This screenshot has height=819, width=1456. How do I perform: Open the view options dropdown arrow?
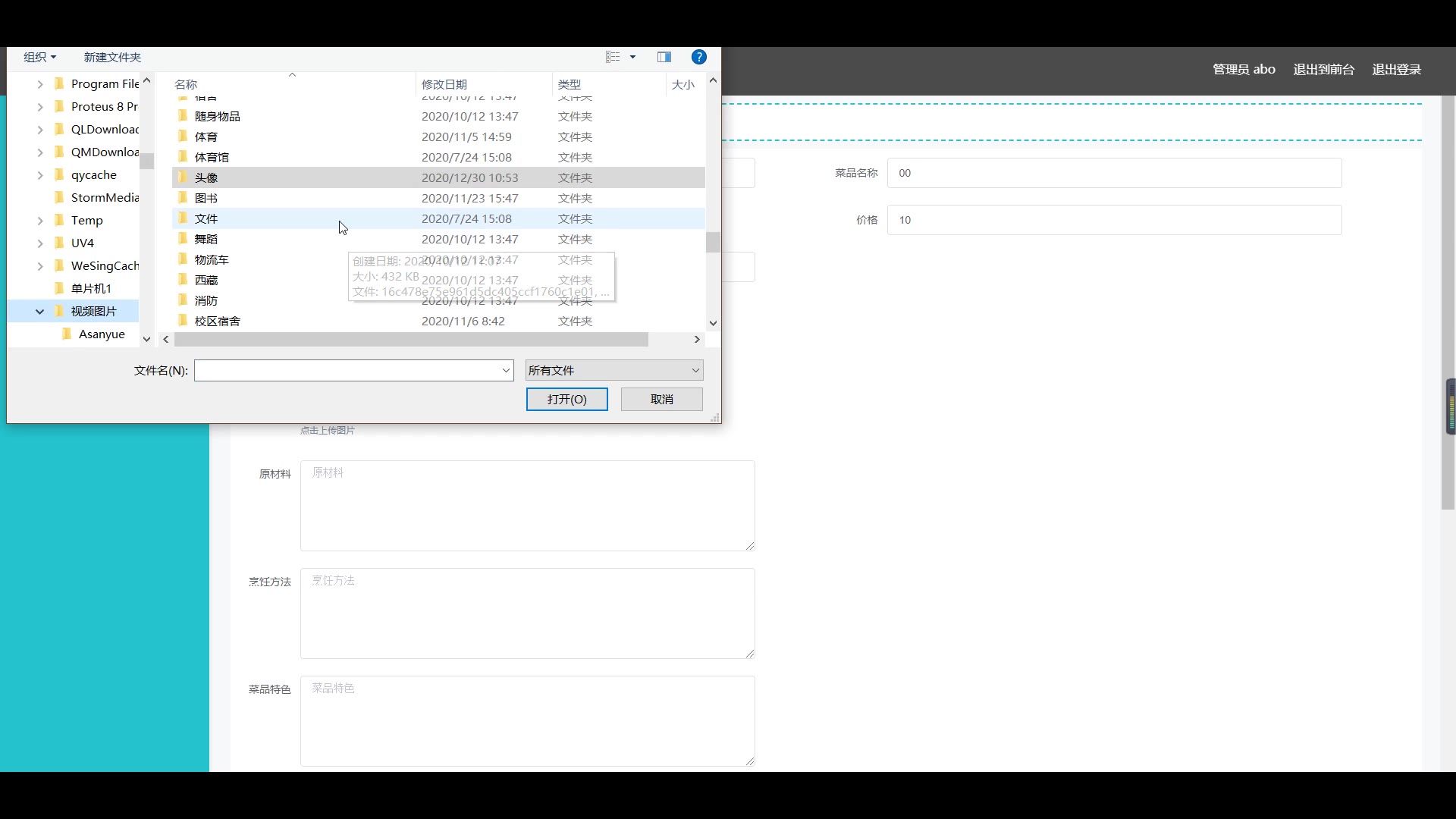pos(632,57)
